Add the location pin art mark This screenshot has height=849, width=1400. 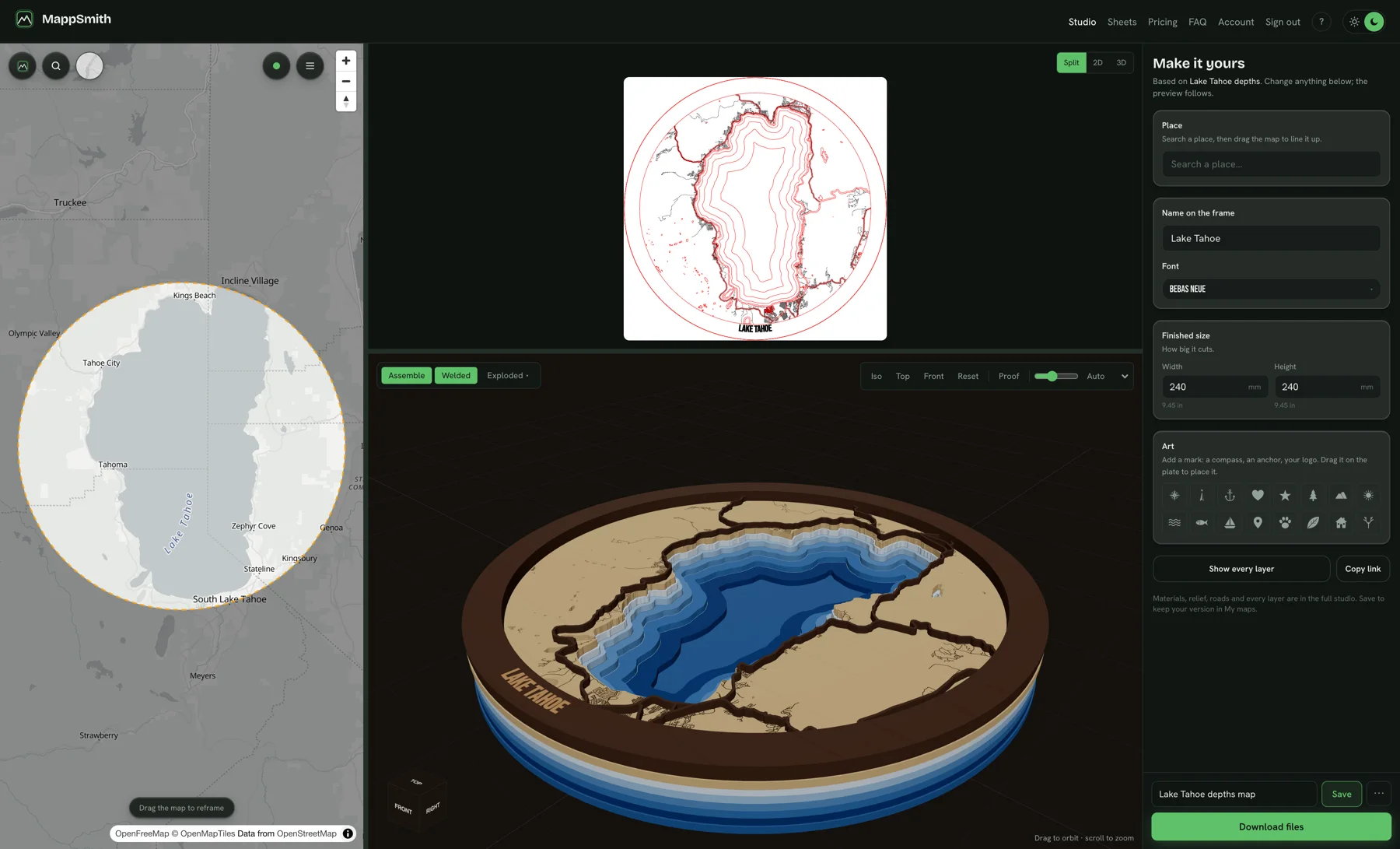pos(1258,523)
